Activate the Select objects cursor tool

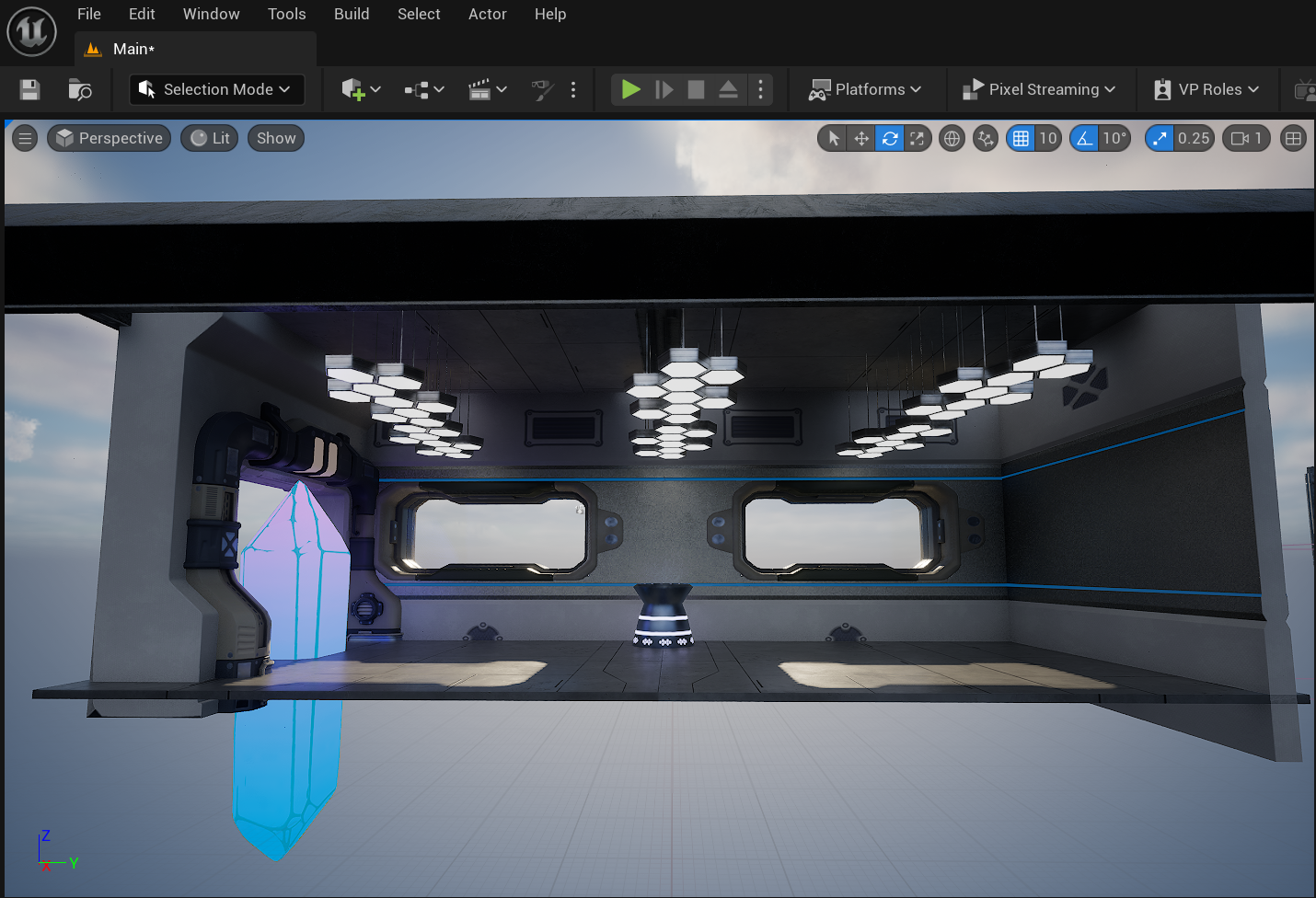[833, 138]
